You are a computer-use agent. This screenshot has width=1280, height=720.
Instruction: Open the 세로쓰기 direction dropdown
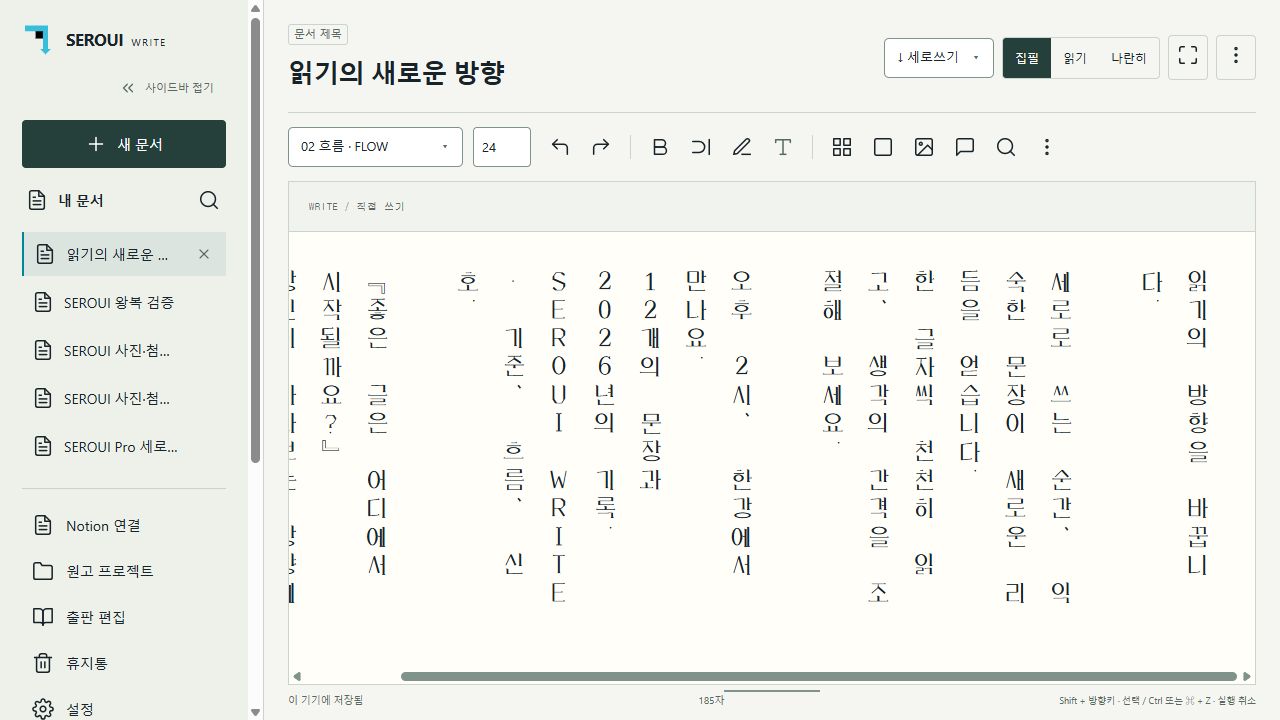(x=939, y=57)
